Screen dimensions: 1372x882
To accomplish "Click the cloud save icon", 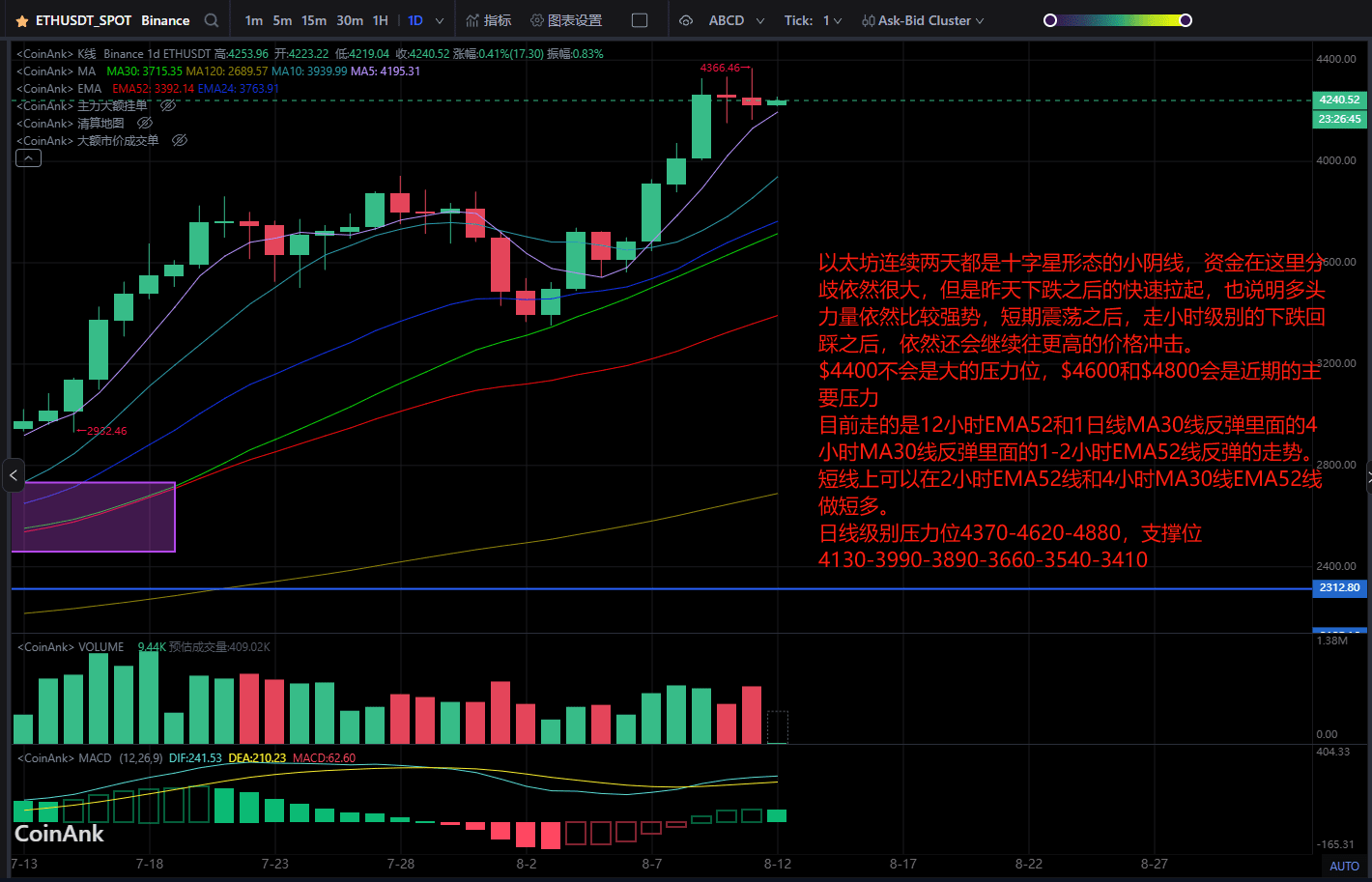I will pos(686,20).
